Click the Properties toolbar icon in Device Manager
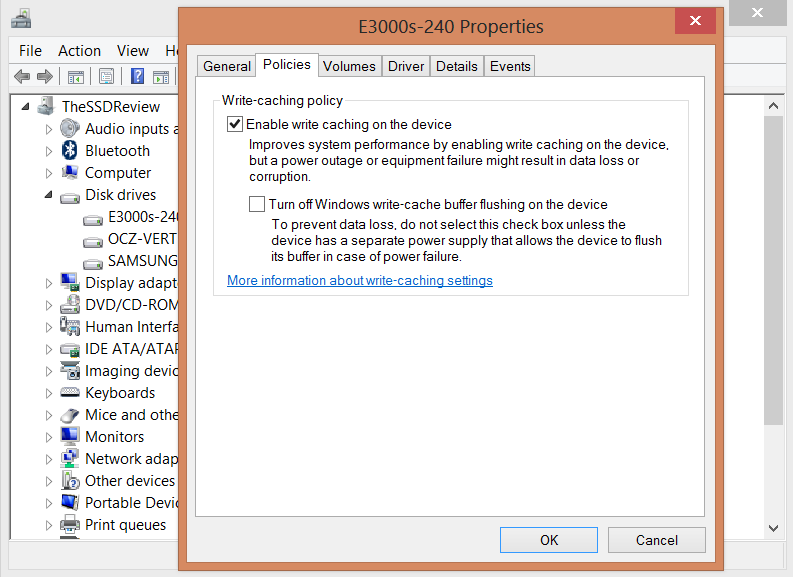The height and width of the screenshot is (577, 793). 106,77
